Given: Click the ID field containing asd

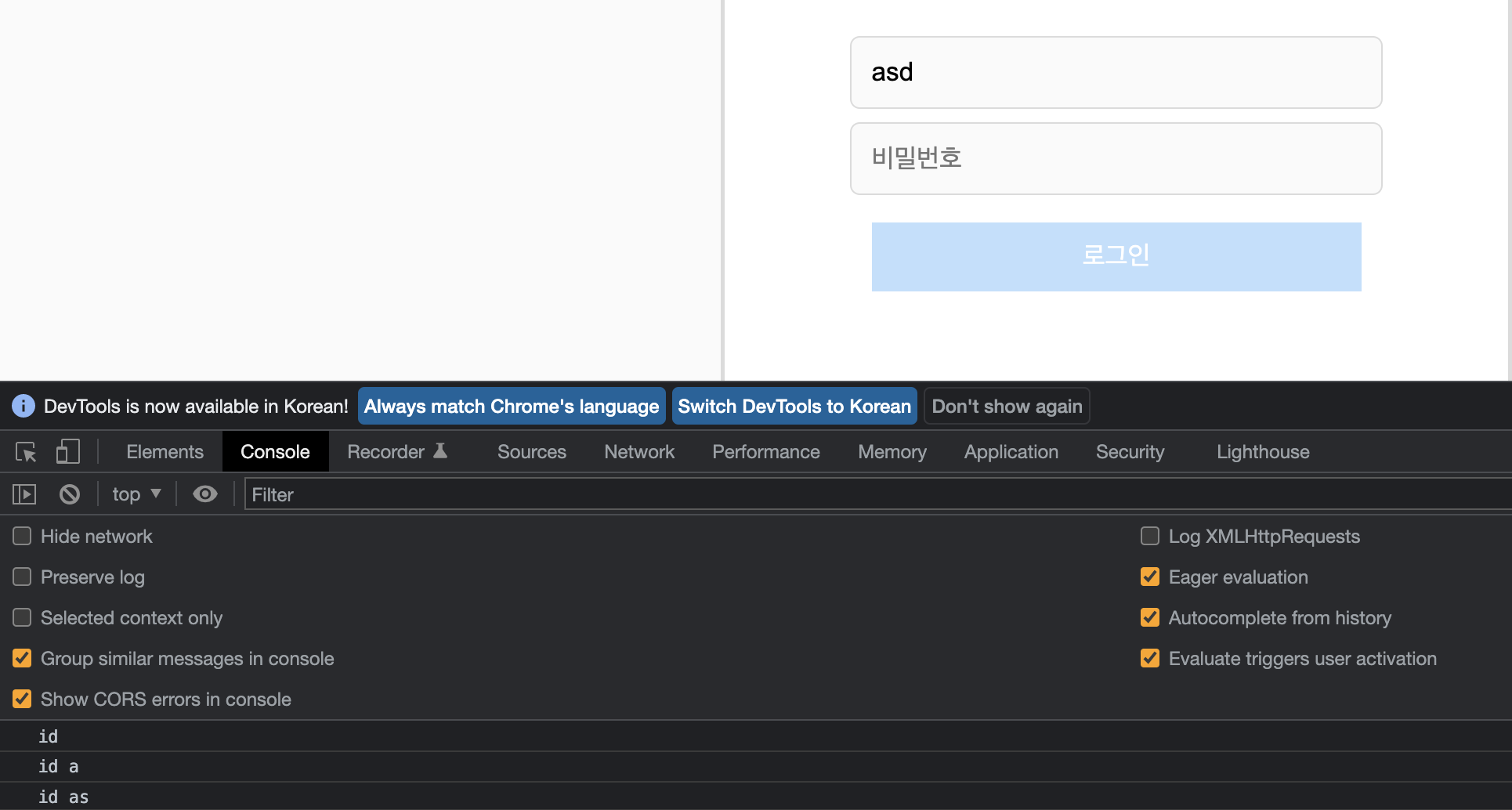Looking at the screenshot, I should (x=1116, y=72).
